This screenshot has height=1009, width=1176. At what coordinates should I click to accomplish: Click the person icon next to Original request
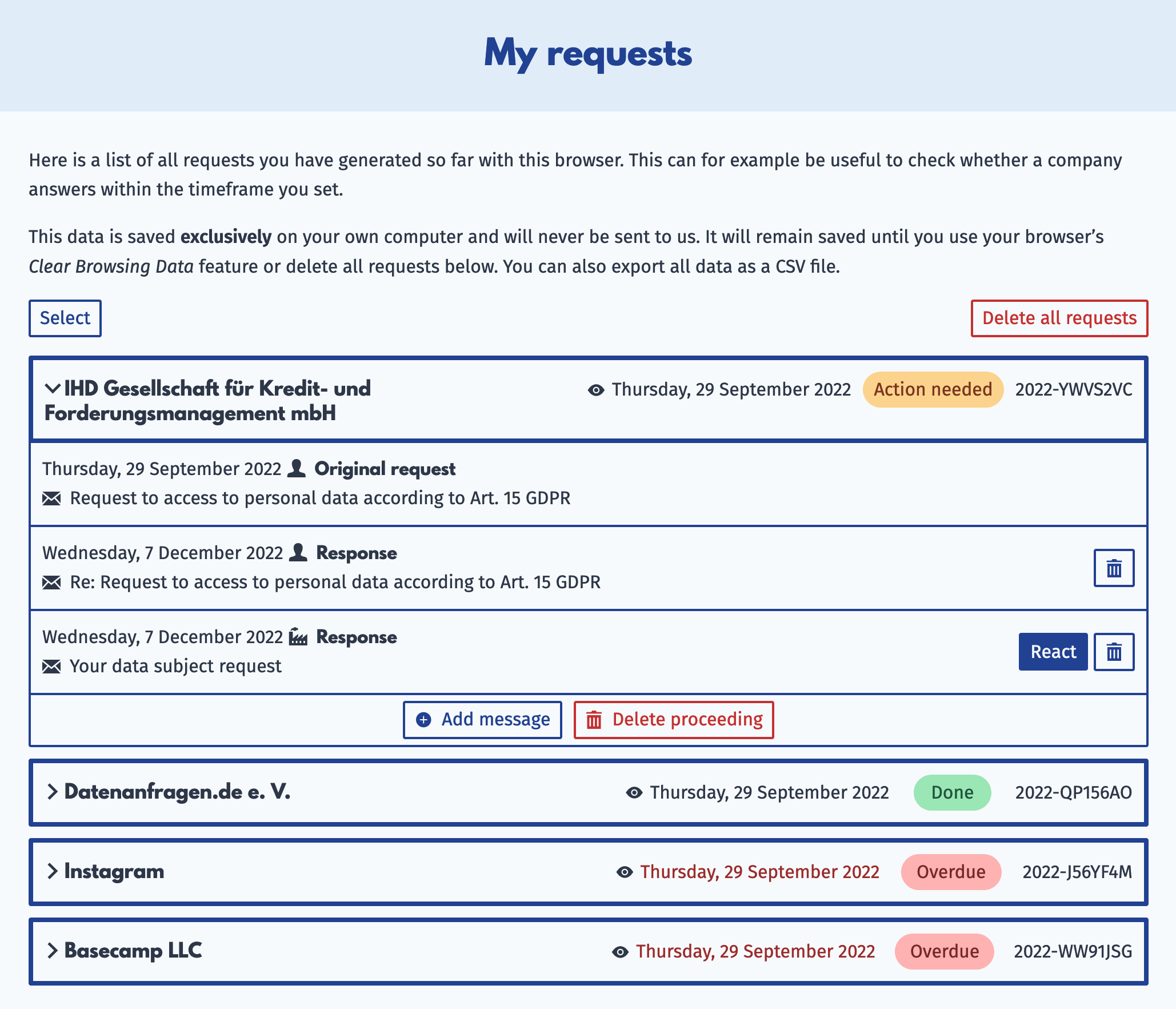(x=296, y=468)
